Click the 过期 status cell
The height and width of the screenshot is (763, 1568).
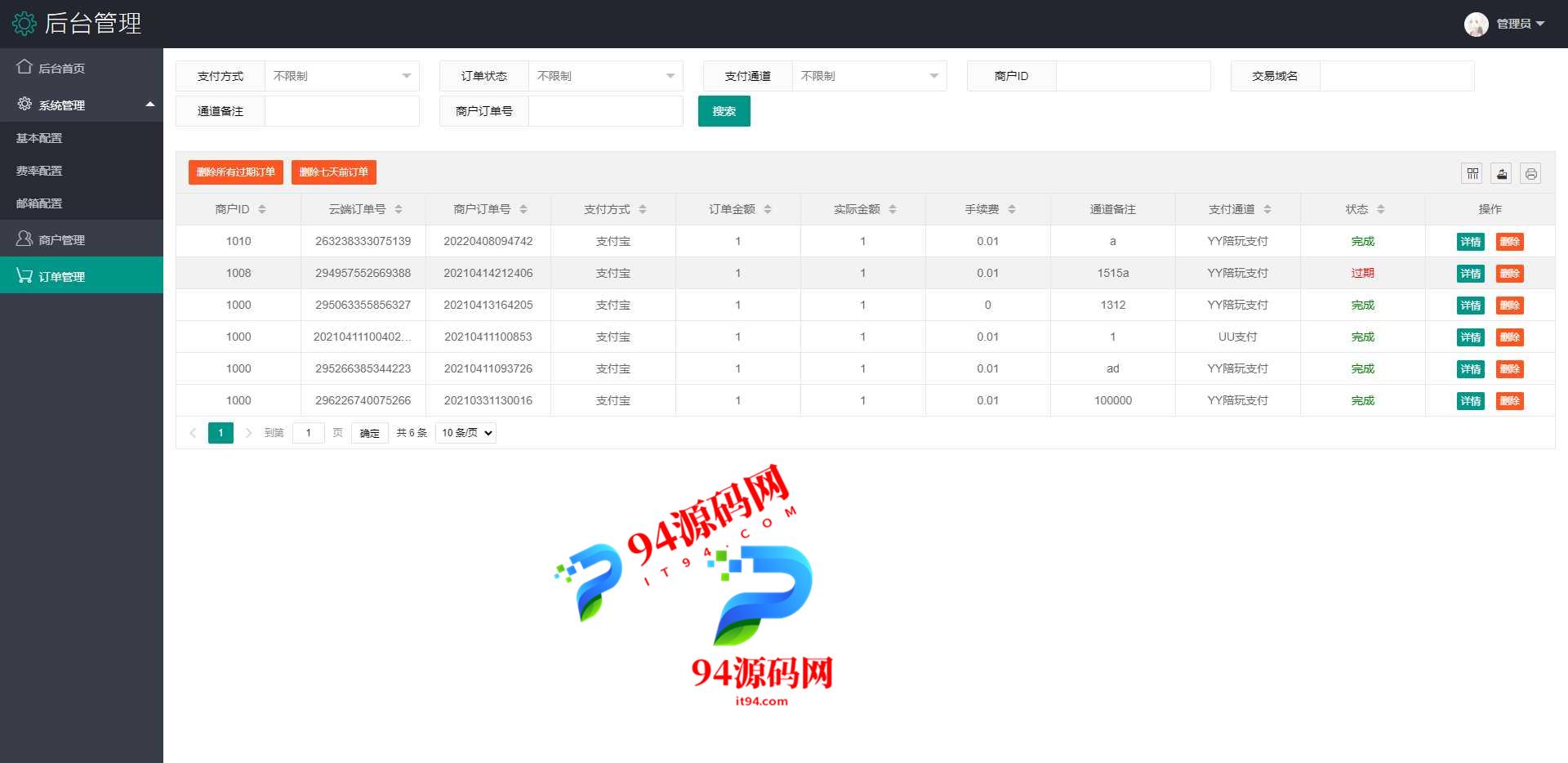coord(1362,273)
